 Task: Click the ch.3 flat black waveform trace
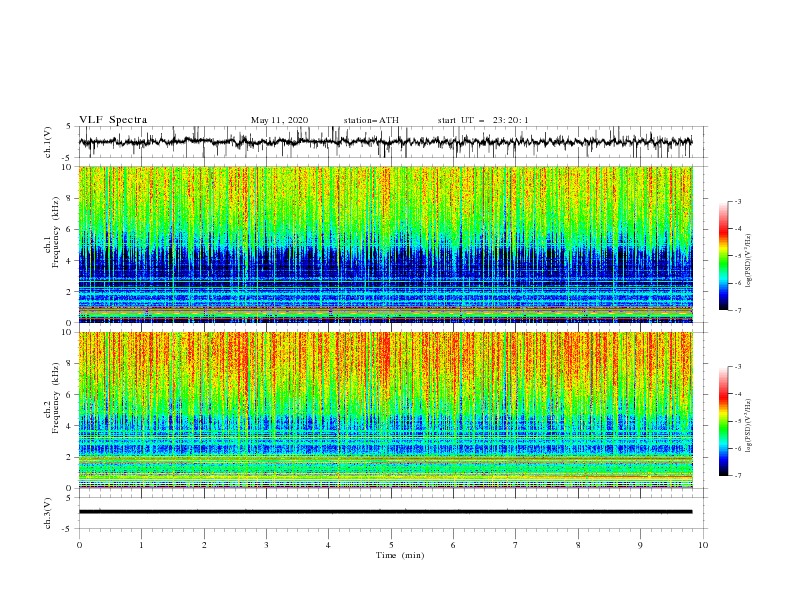385,512
